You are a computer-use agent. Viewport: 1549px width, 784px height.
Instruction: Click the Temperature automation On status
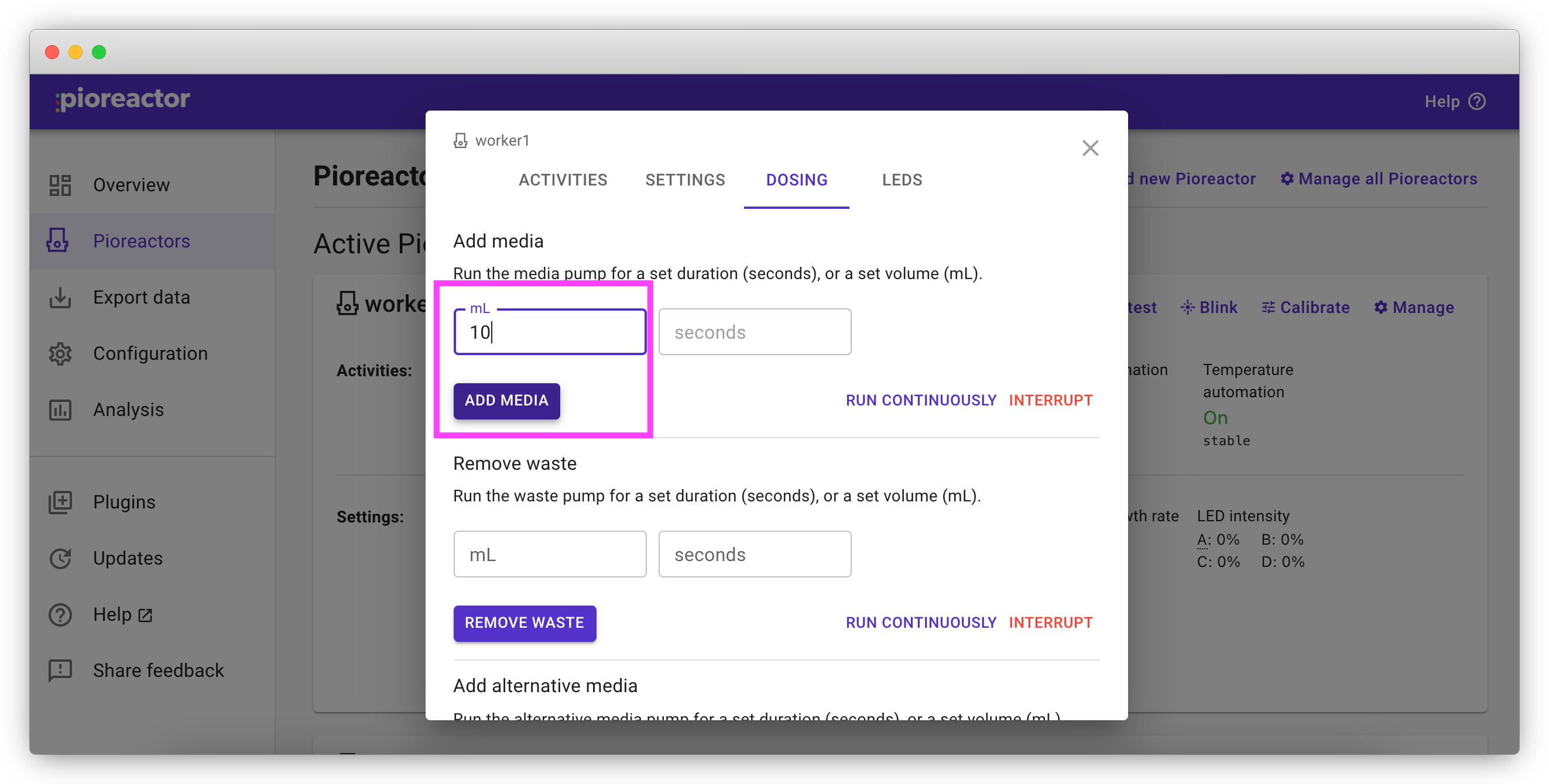1215,418
